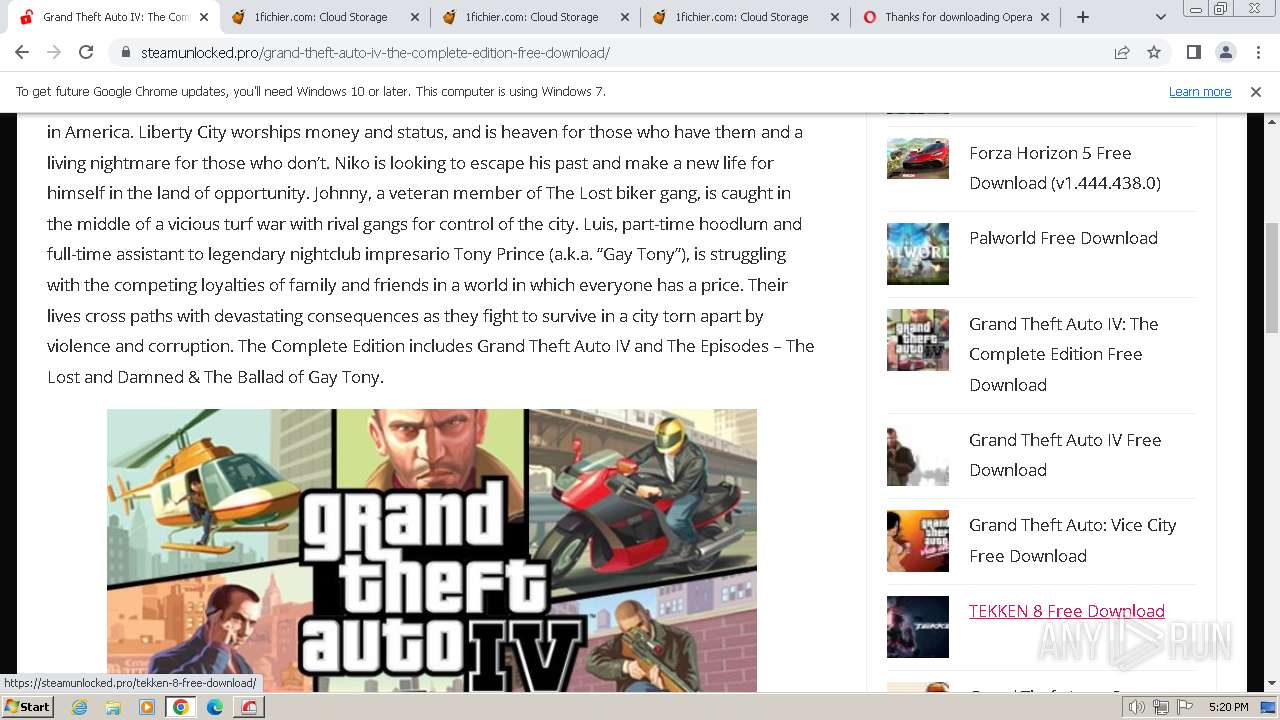Open volume control in tray
The width and height of the screenshot is (1280, 720).
[x=1137, y=707]
